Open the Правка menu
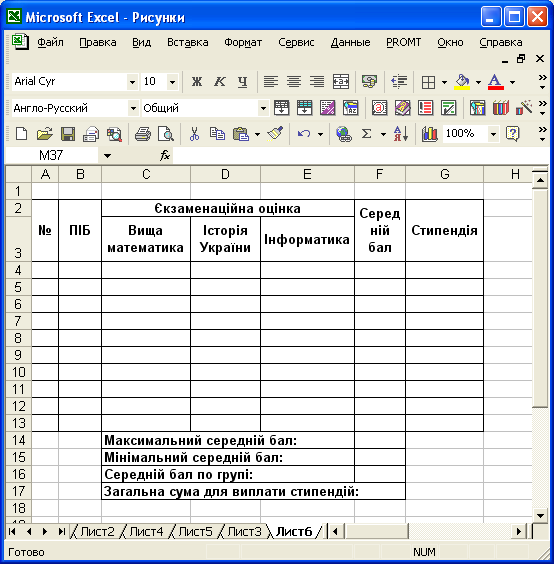Viewport: 554px width, 564px height. tap(98, 42)
